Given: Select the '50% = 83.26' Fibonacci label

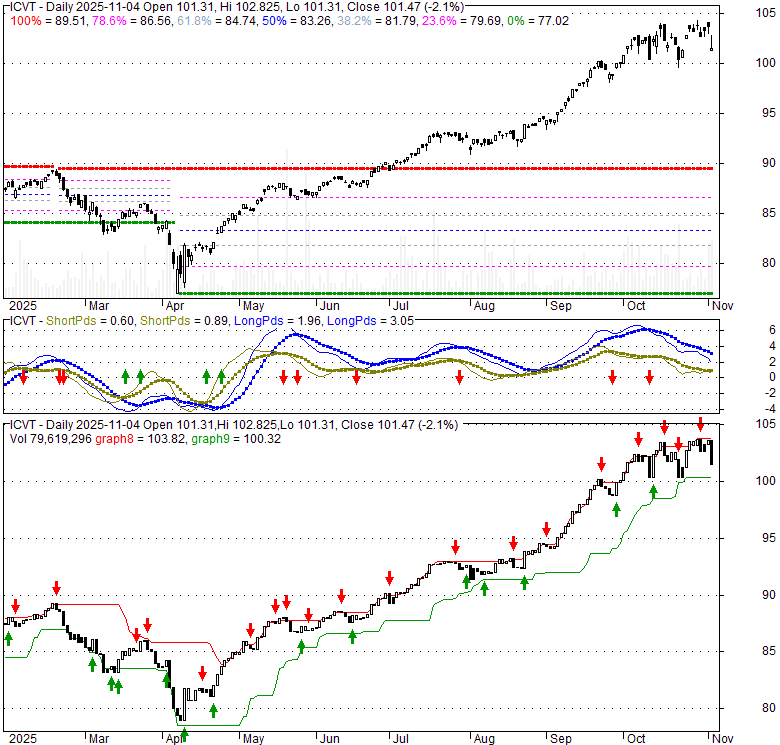Looking at the screenshot, I should coord(296,21).
